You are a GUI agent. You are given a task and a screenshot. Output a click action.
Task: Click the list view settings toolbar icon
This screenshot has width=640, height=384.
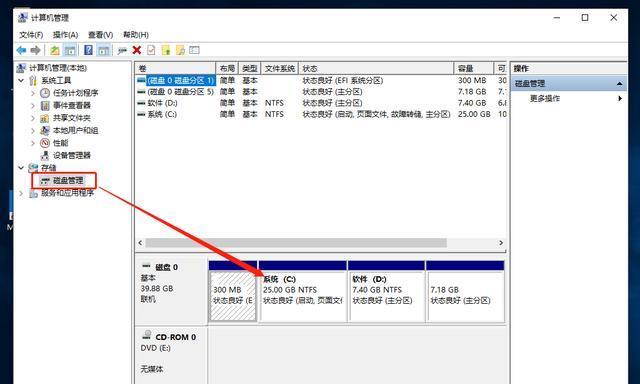[x=195, y=50]
